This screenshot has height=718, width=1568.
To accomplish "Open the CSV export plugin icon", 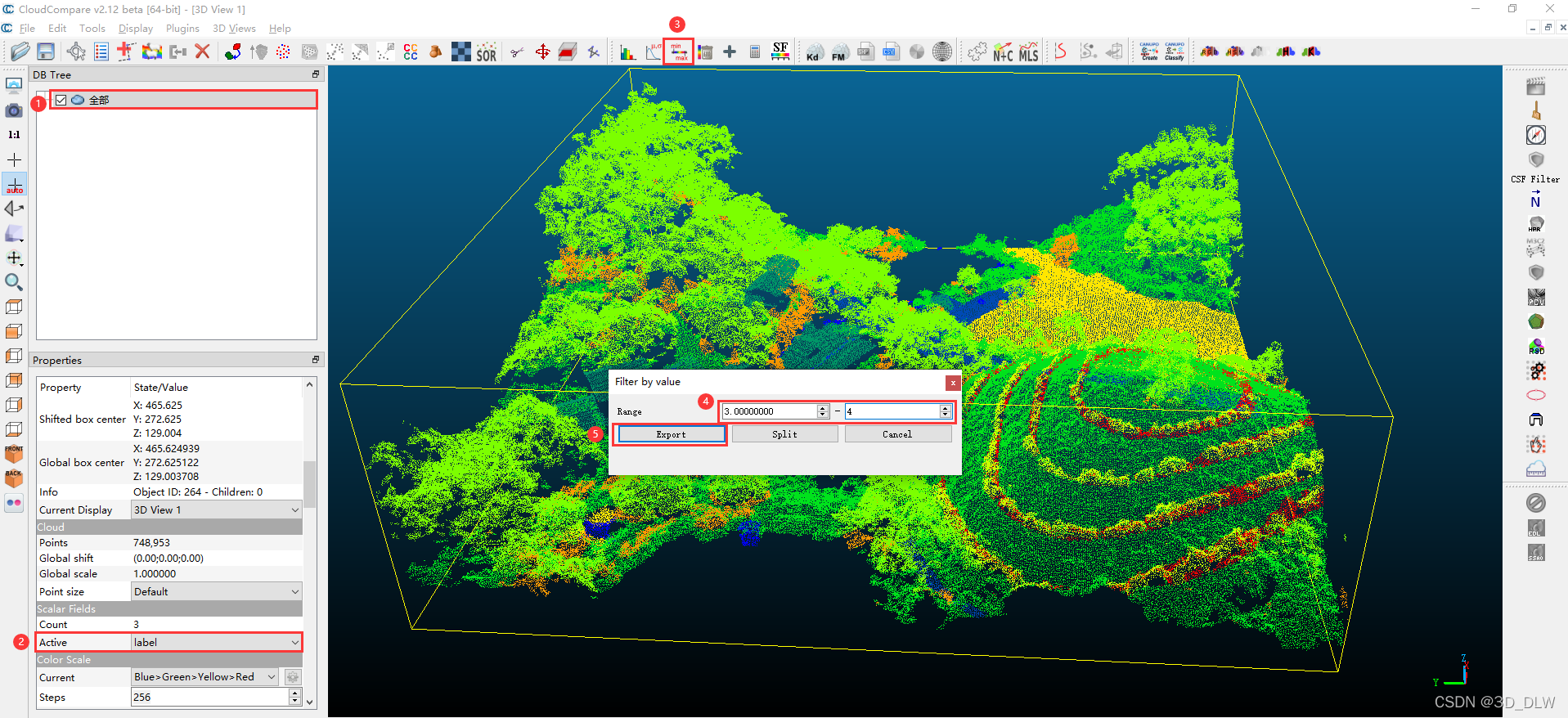I will (x=891, y=52).
